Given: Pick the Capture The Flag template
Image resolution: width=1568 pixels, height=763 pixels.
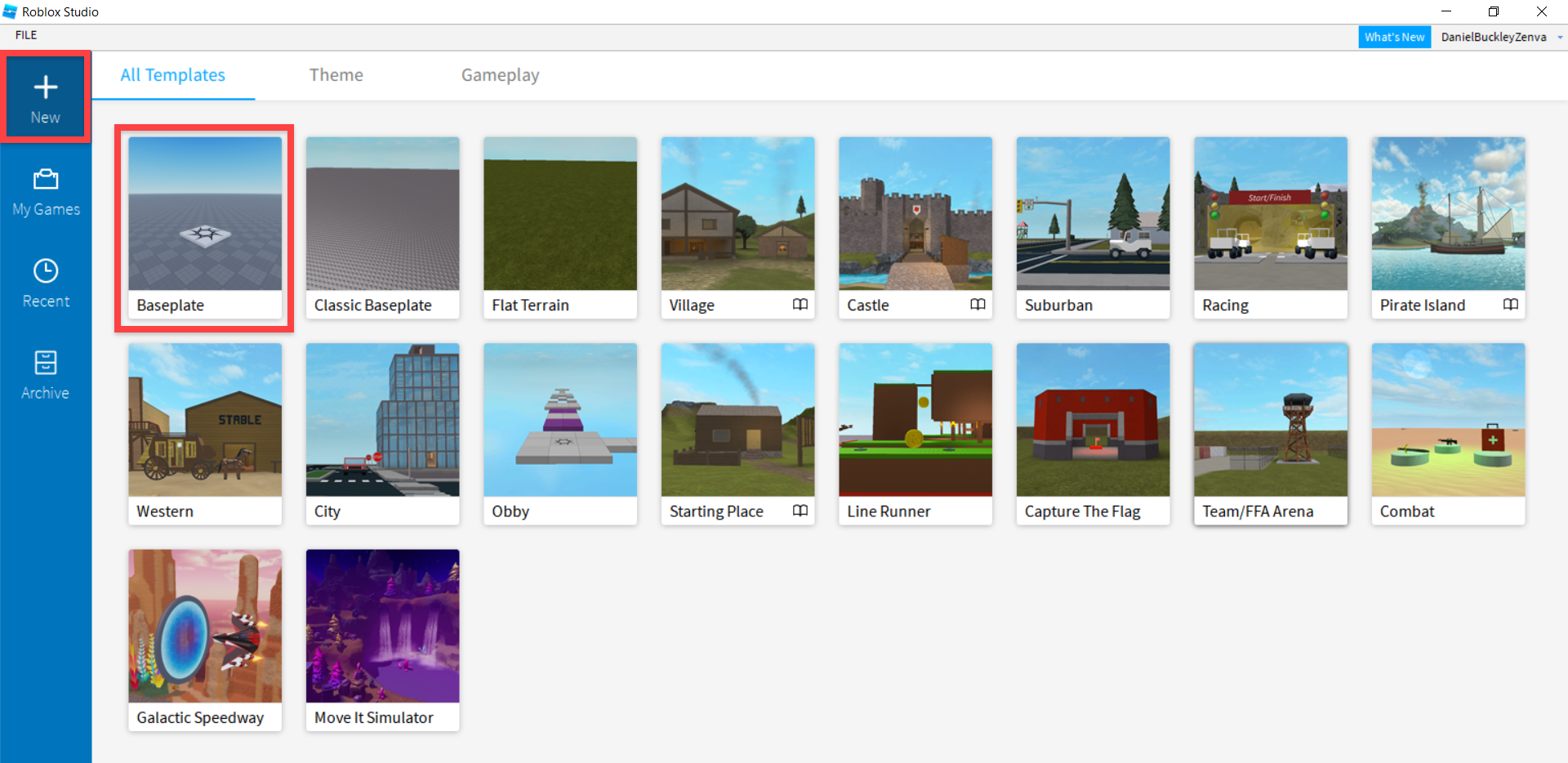Looking at the screenshot, I should click(1093, 420).
